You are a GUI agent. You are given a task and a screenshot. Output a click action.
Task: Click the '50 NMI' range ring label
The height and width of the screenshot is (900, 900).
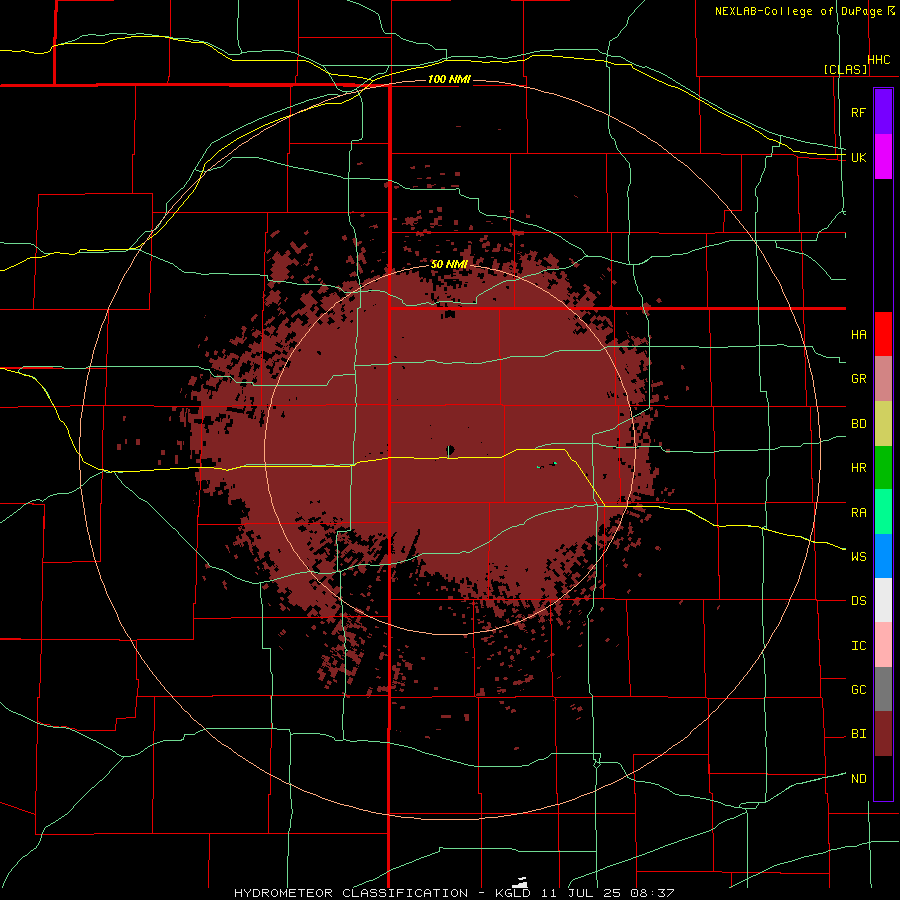click(x=449, y=264)
